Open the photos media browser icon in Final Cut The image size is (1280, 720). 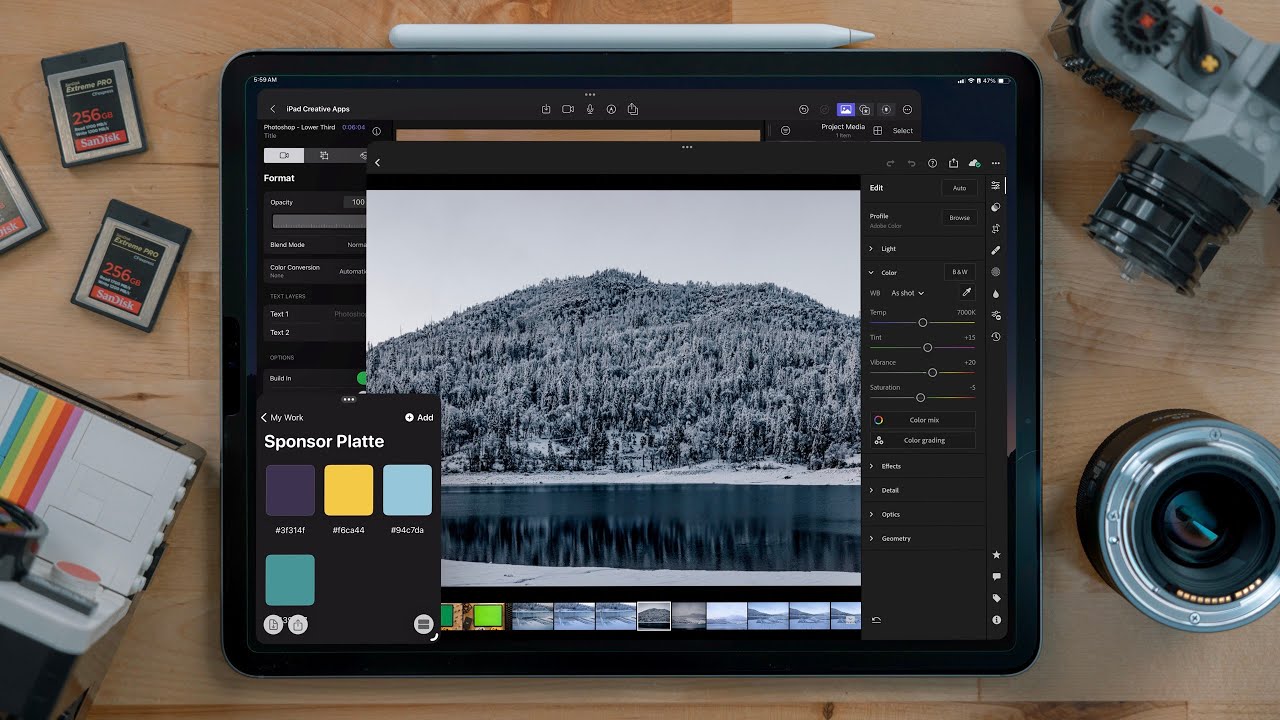[845, 109]
